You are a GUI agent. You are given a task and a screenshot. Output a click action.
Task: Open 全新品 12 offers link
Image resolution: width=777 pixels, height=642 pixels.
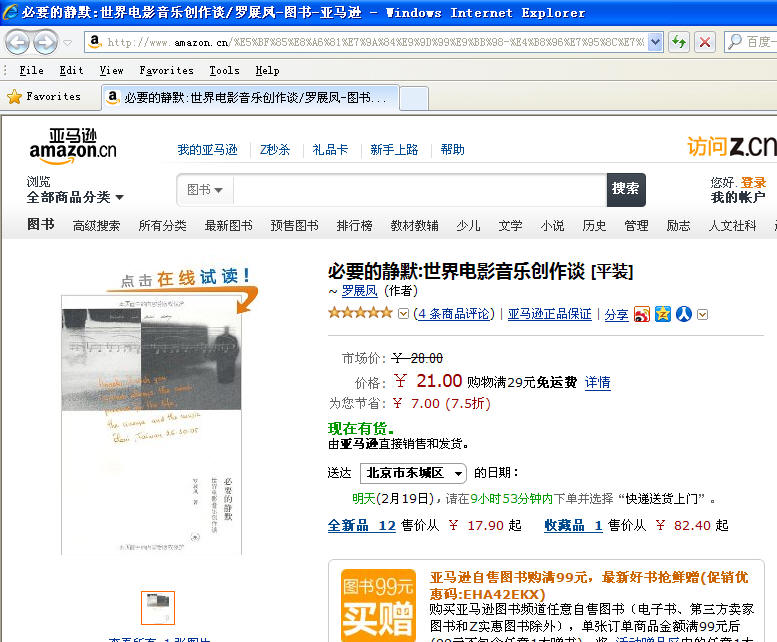[362, 526]
